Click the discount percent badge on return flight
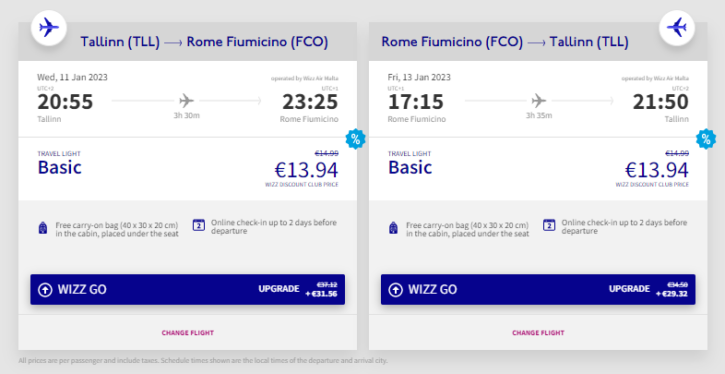Viewport: 725px width, 374px height. pos(706,139)
